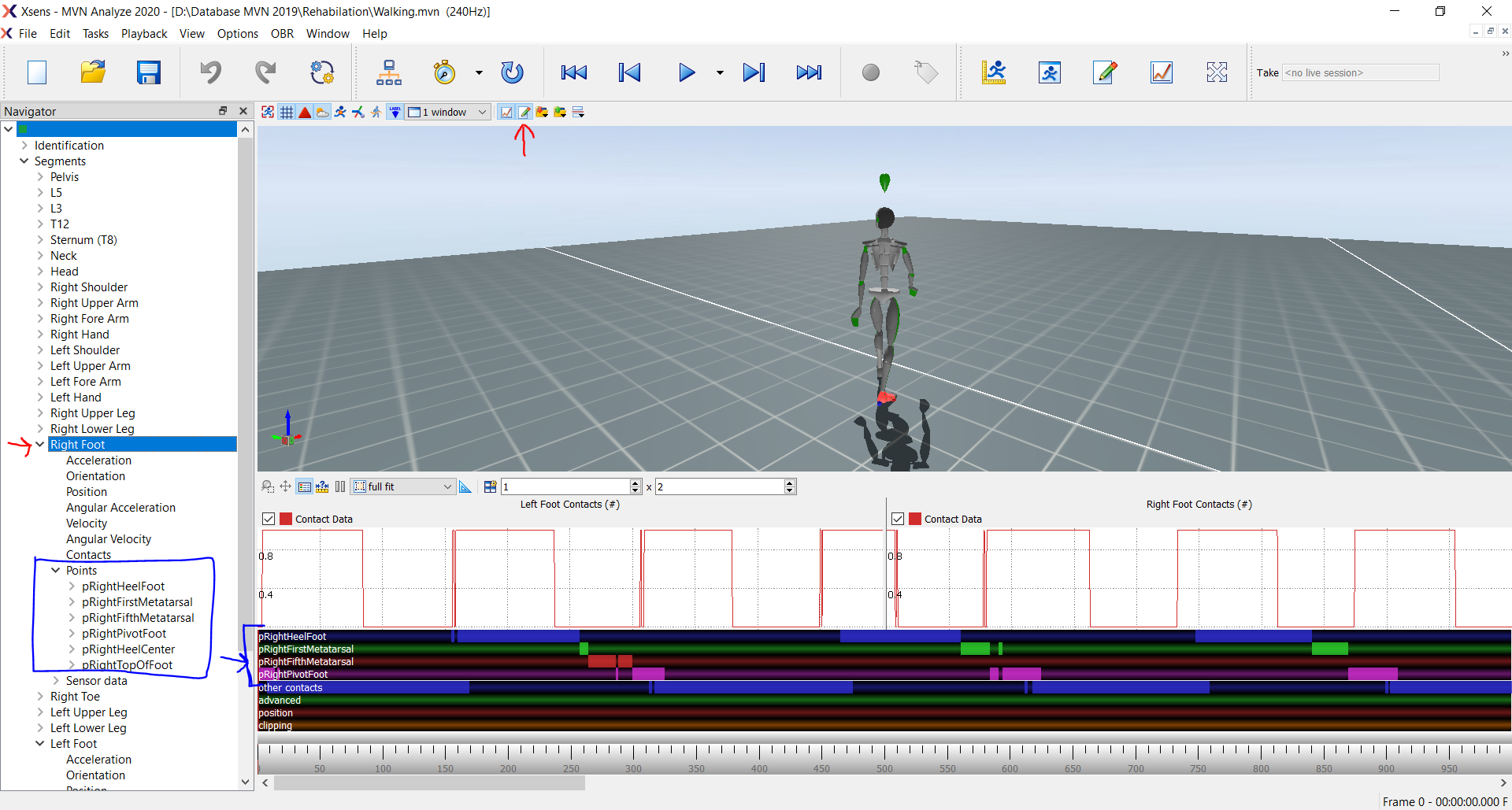The height and width of the screenshot is (810, 1512).
Task: Open the '1 window' layout dropdown
Action: click(448, 112)
